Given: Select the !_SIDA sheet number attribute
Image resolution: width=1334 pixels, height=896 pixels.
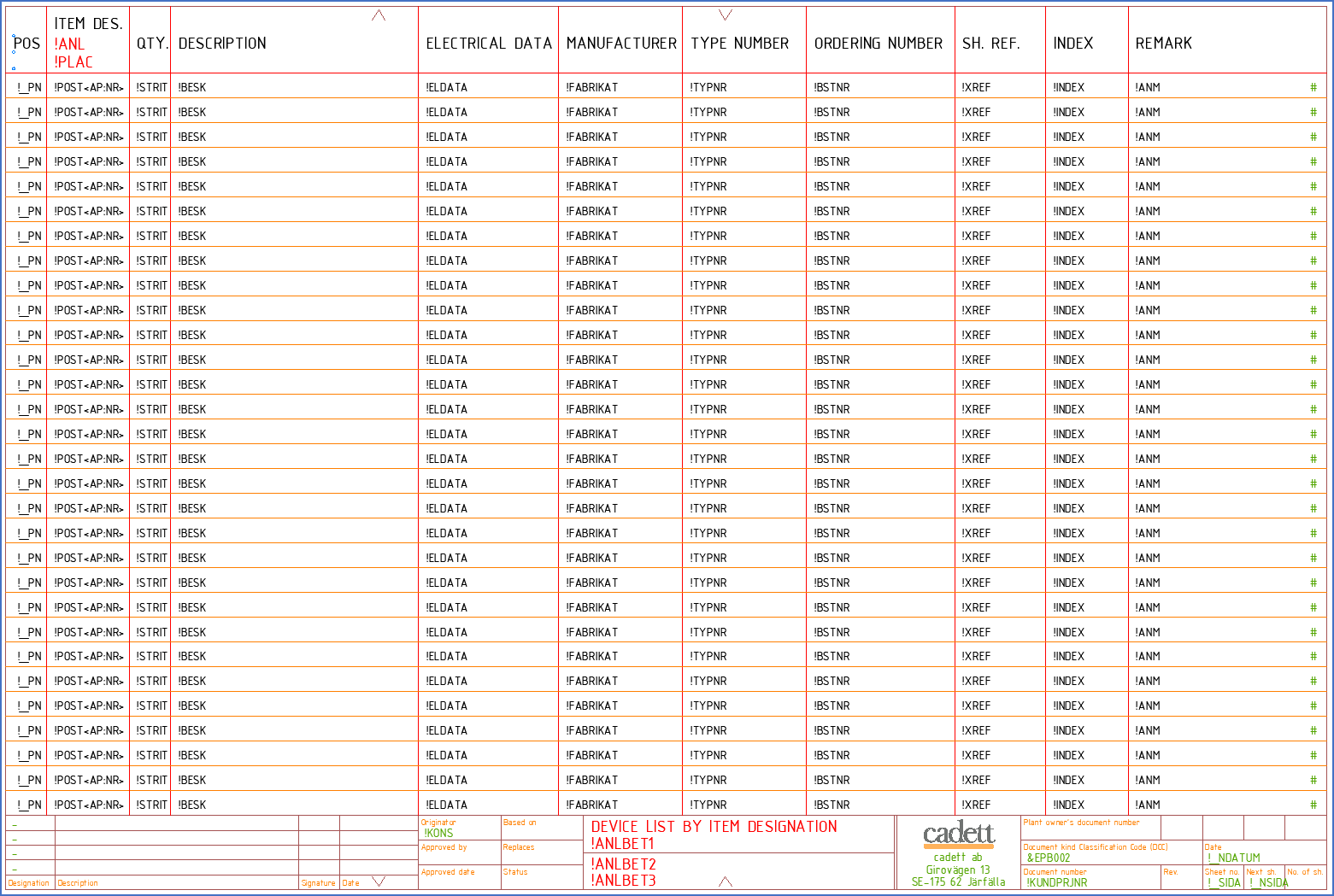Looking at the screenshot, I should 1224,883.
